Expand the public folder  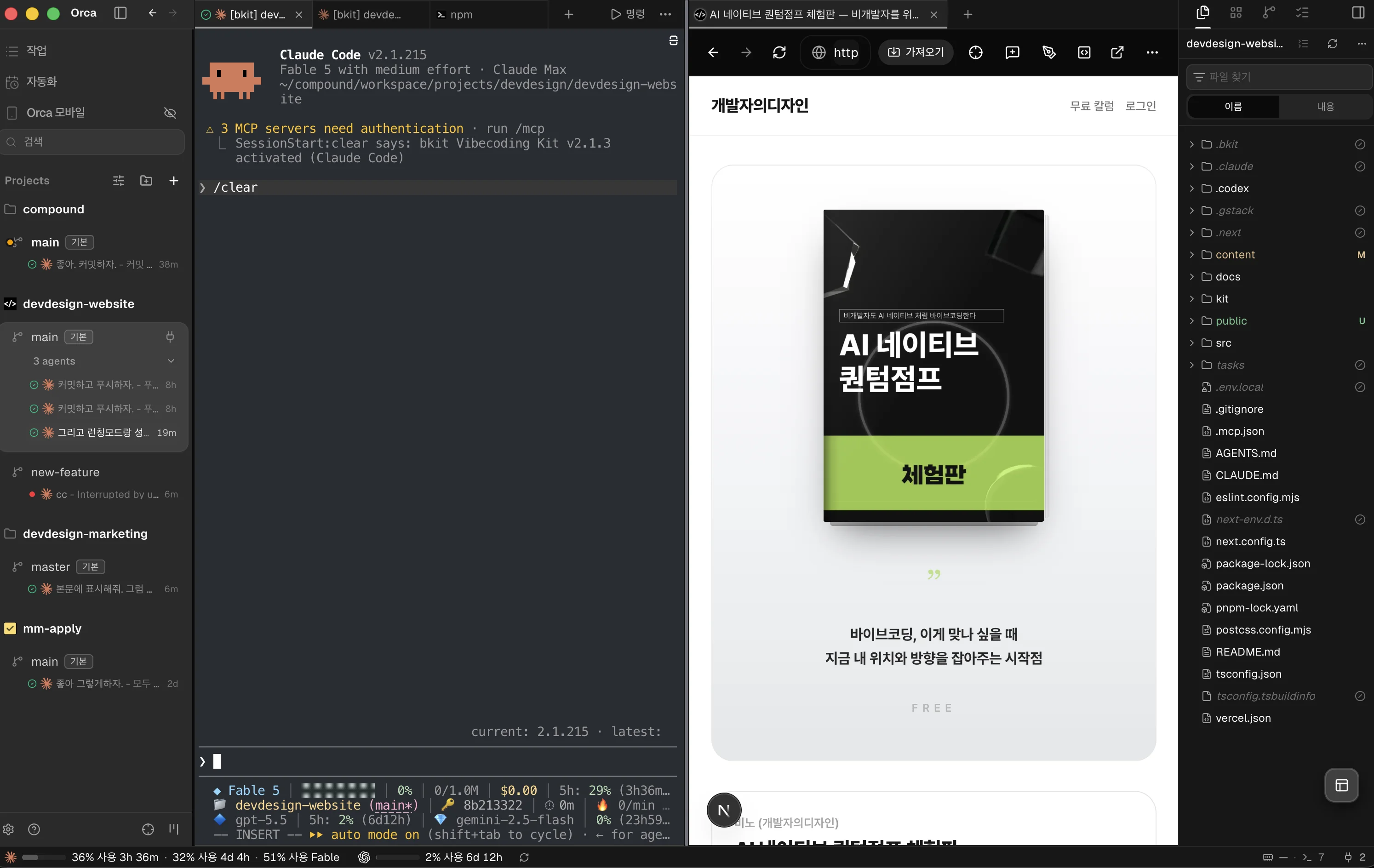[x=1191, y=321]
